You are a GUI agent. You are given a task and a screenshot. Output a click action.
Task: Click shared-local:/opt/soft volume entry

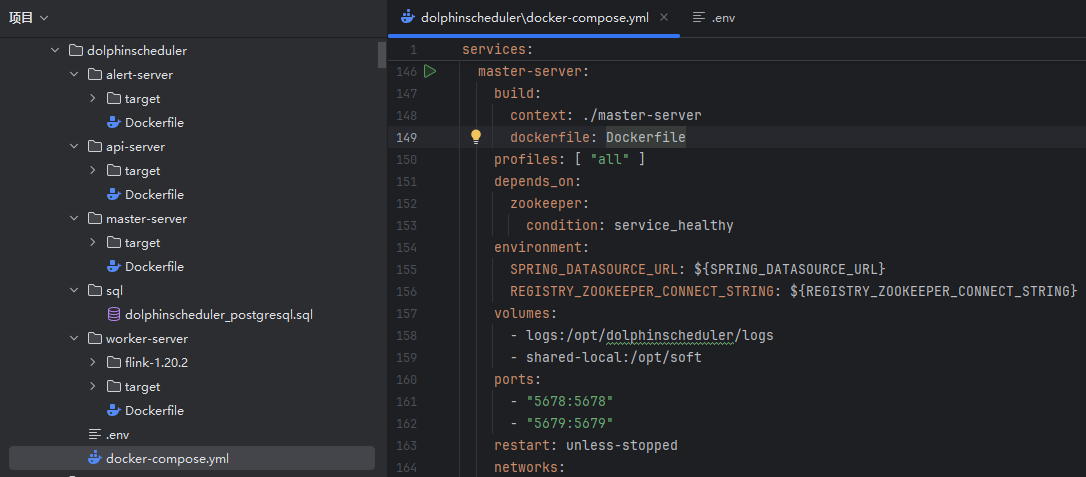pos(614,357)
